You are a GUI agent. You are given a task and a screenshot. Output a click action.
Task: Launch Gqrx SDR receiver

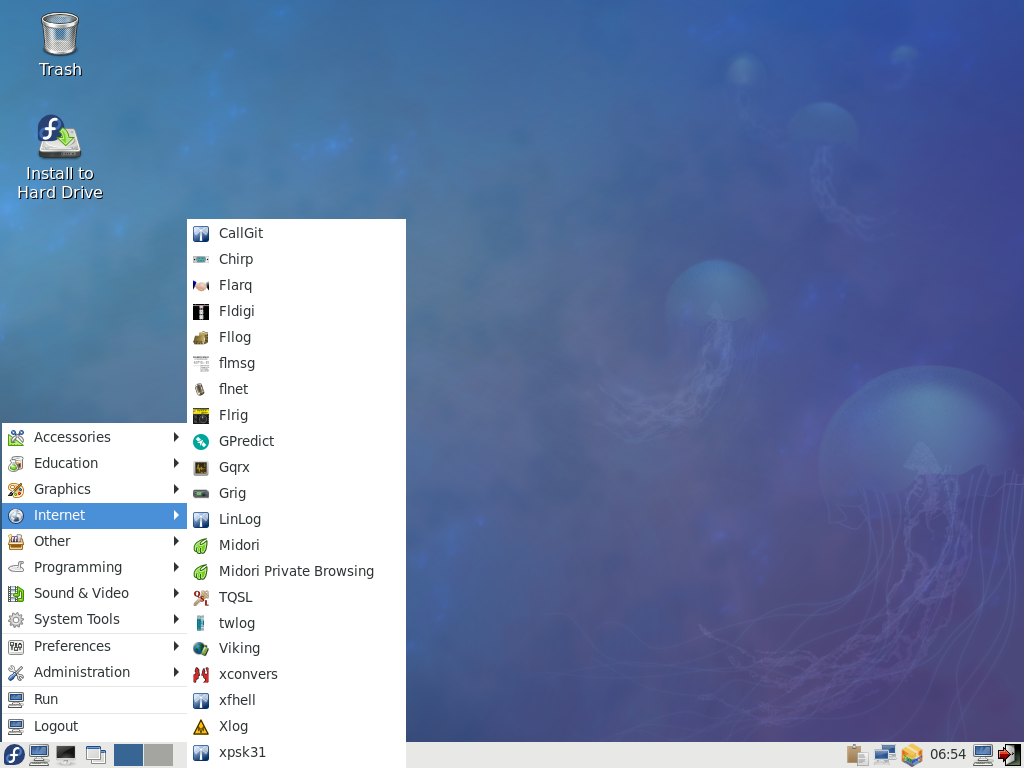tap(296, 468)
